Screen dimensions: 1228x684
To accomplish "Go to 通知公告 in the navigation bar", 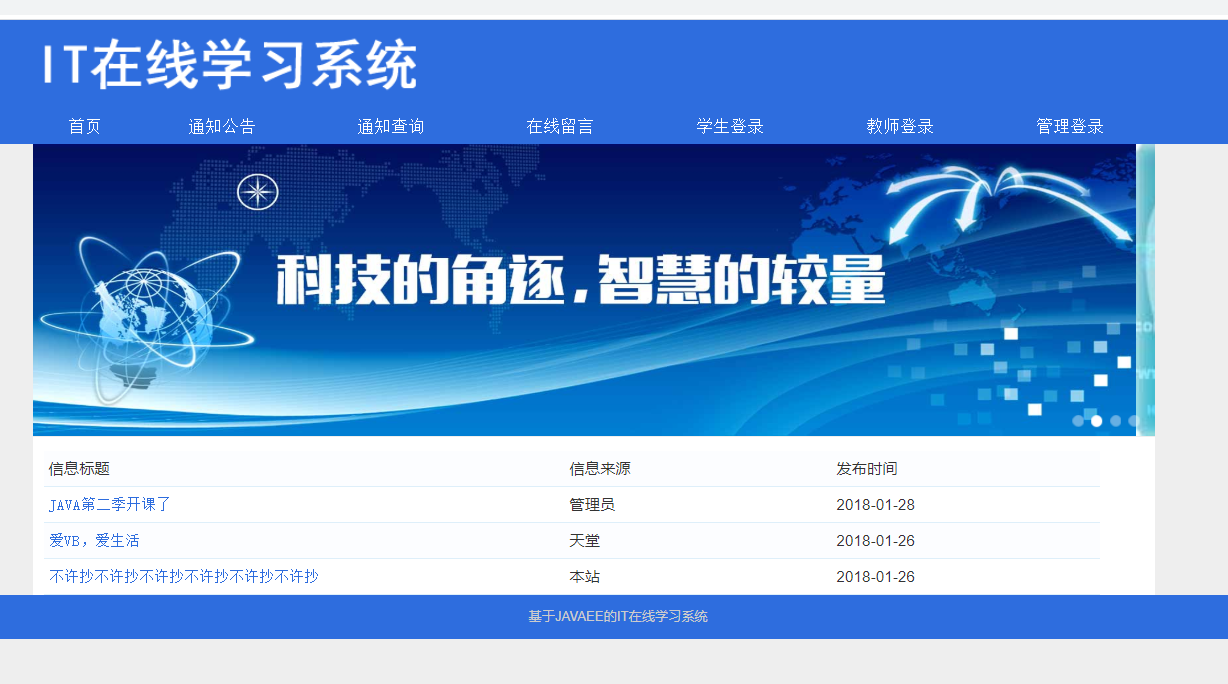I will click(x=222, y=126).
